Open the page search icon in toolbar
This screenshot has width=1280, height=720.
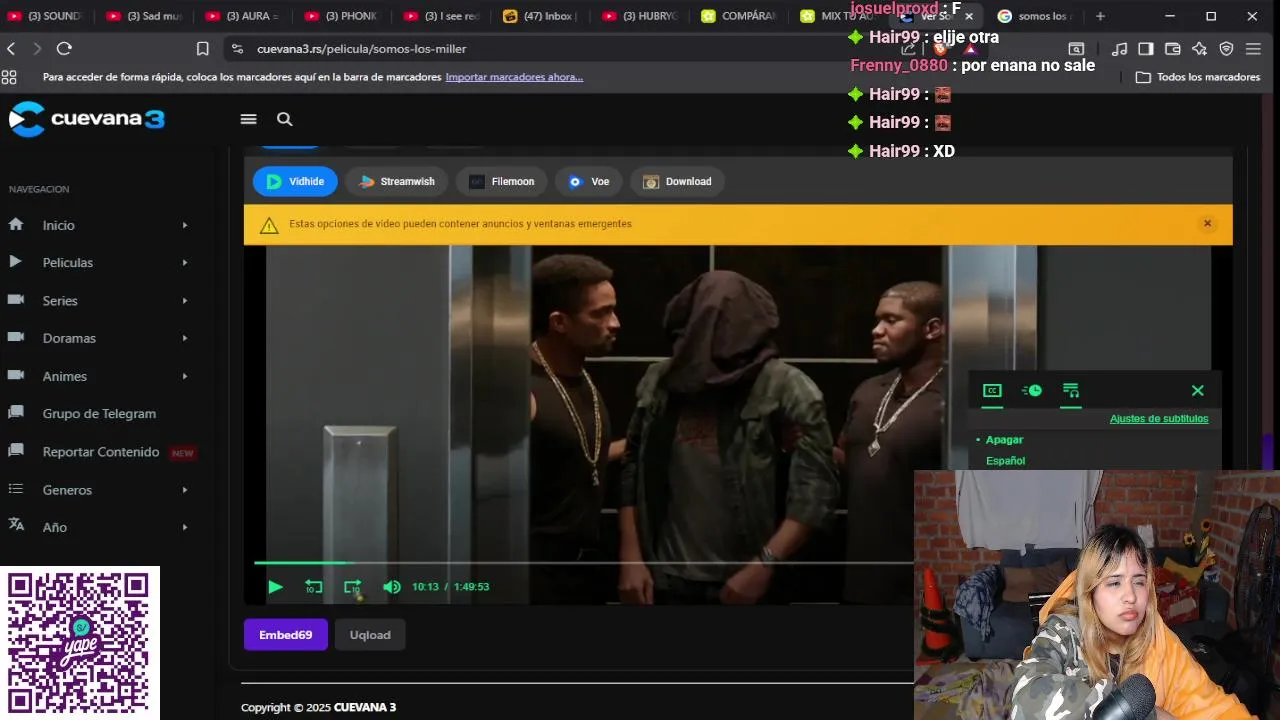[1076, 49]
